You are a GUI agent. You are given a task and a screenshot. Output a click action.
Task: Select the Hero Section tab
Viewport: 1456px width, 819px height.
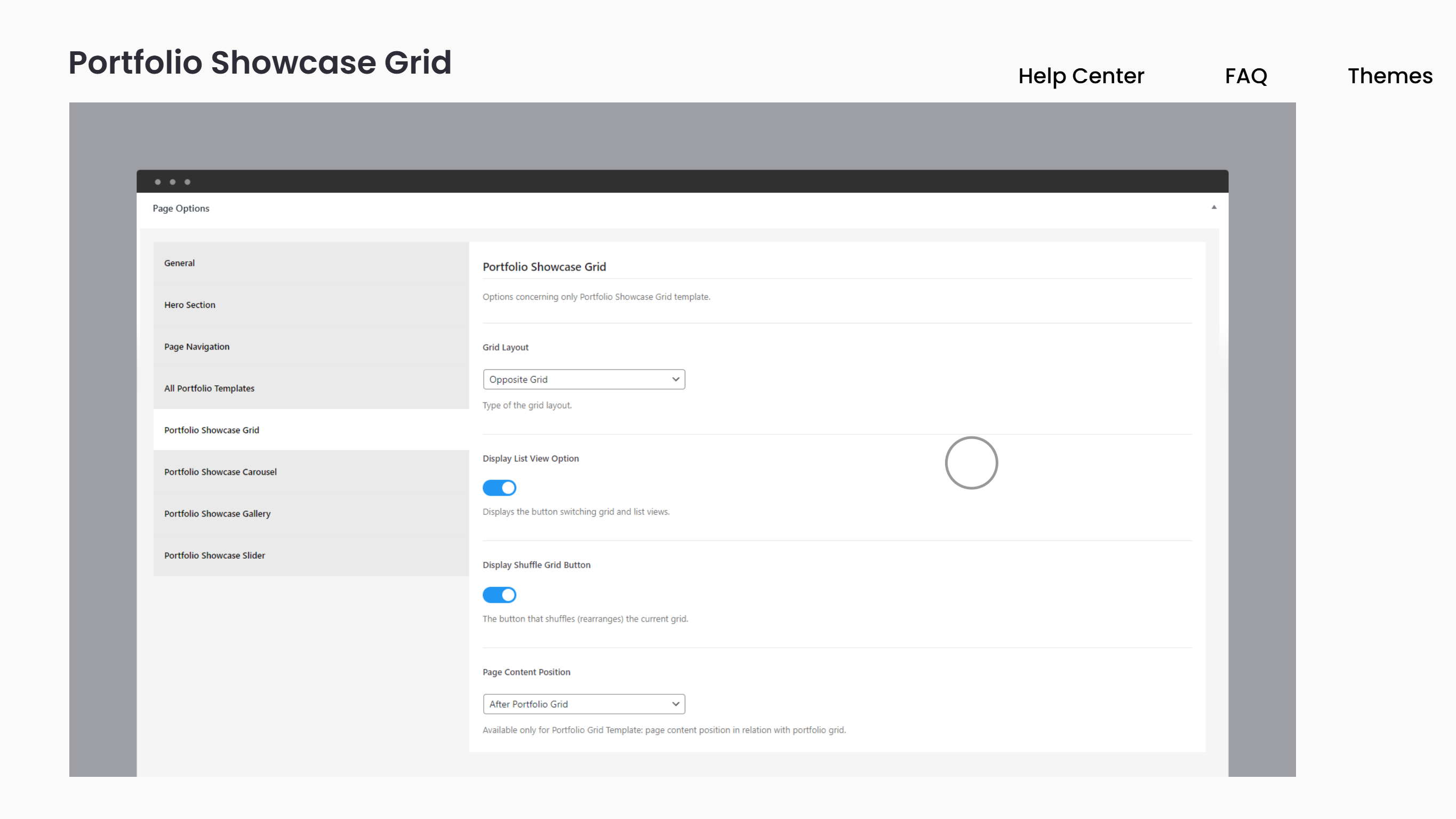(311, 305)
